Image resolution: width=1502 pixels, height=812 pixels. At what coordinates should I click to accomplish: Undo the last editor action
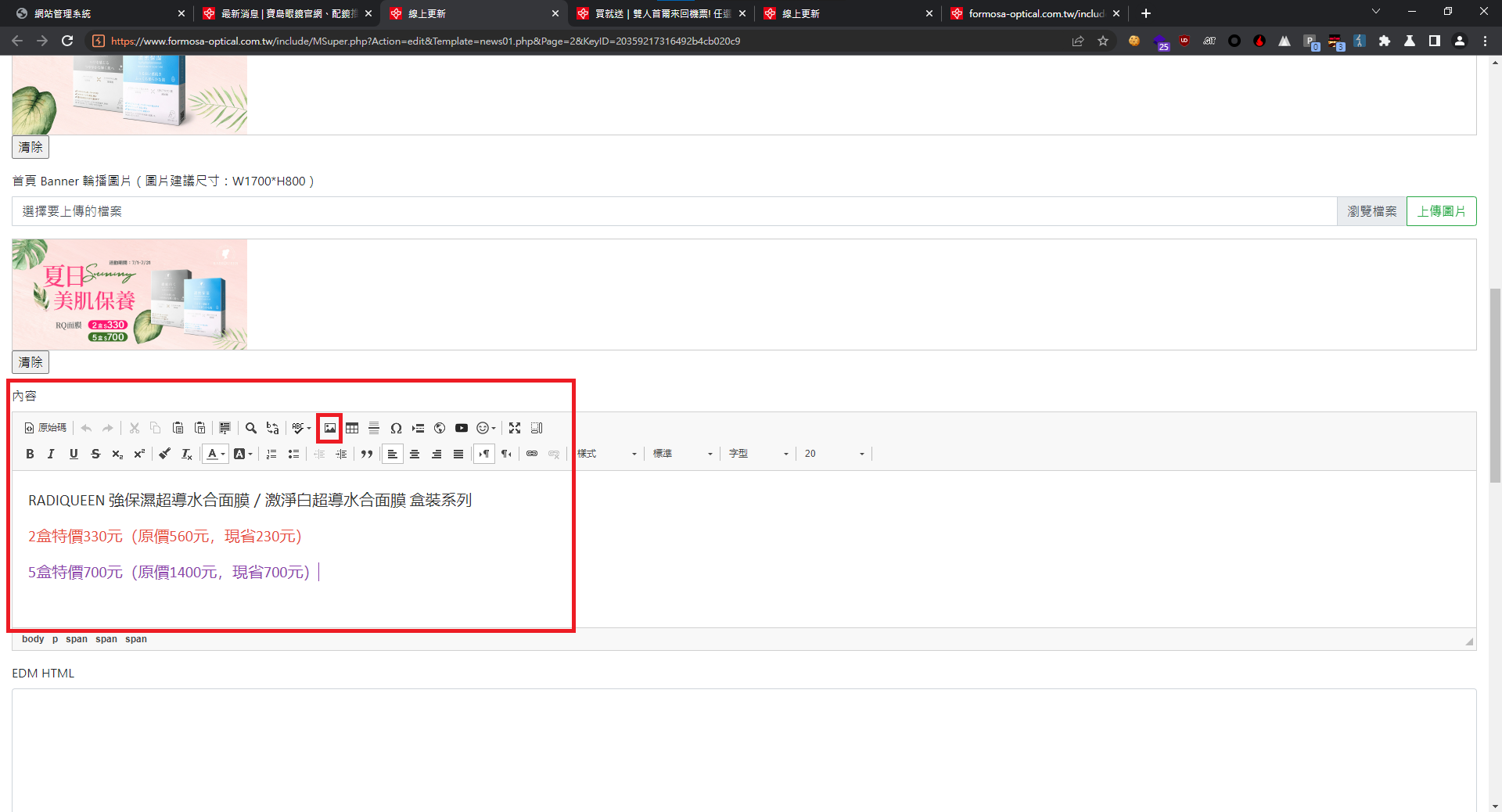point(86,428)
